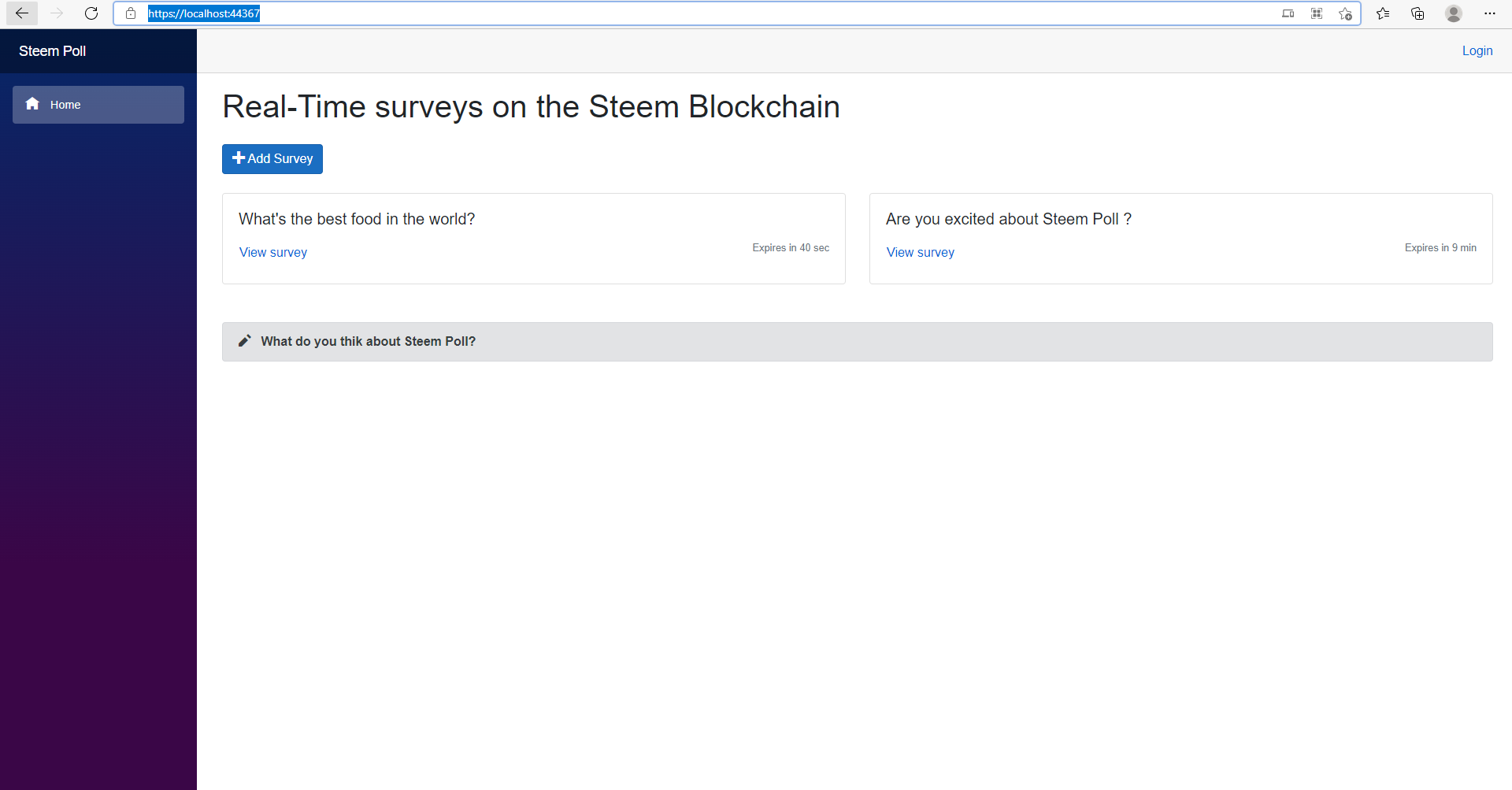View survey for best food question
Image resolution: width=1512 pixels, height=790 pixels.
pyautogui.click(x=273, y=253)
